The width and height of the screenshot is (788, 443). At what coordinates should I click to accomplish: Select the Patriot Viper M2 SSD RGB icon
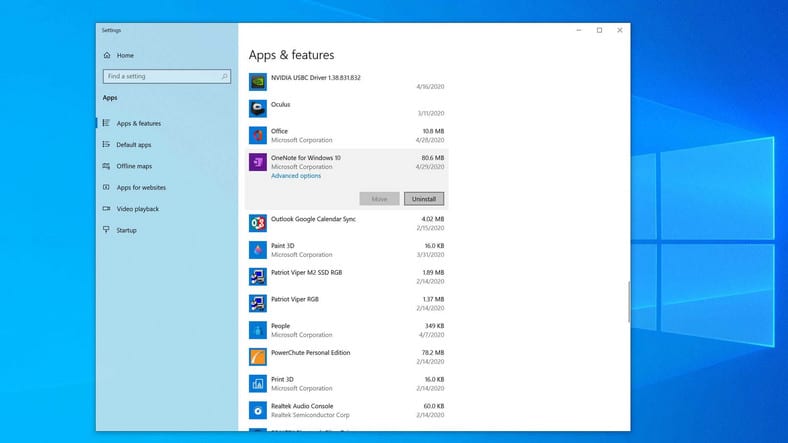[x=258, y=276]
